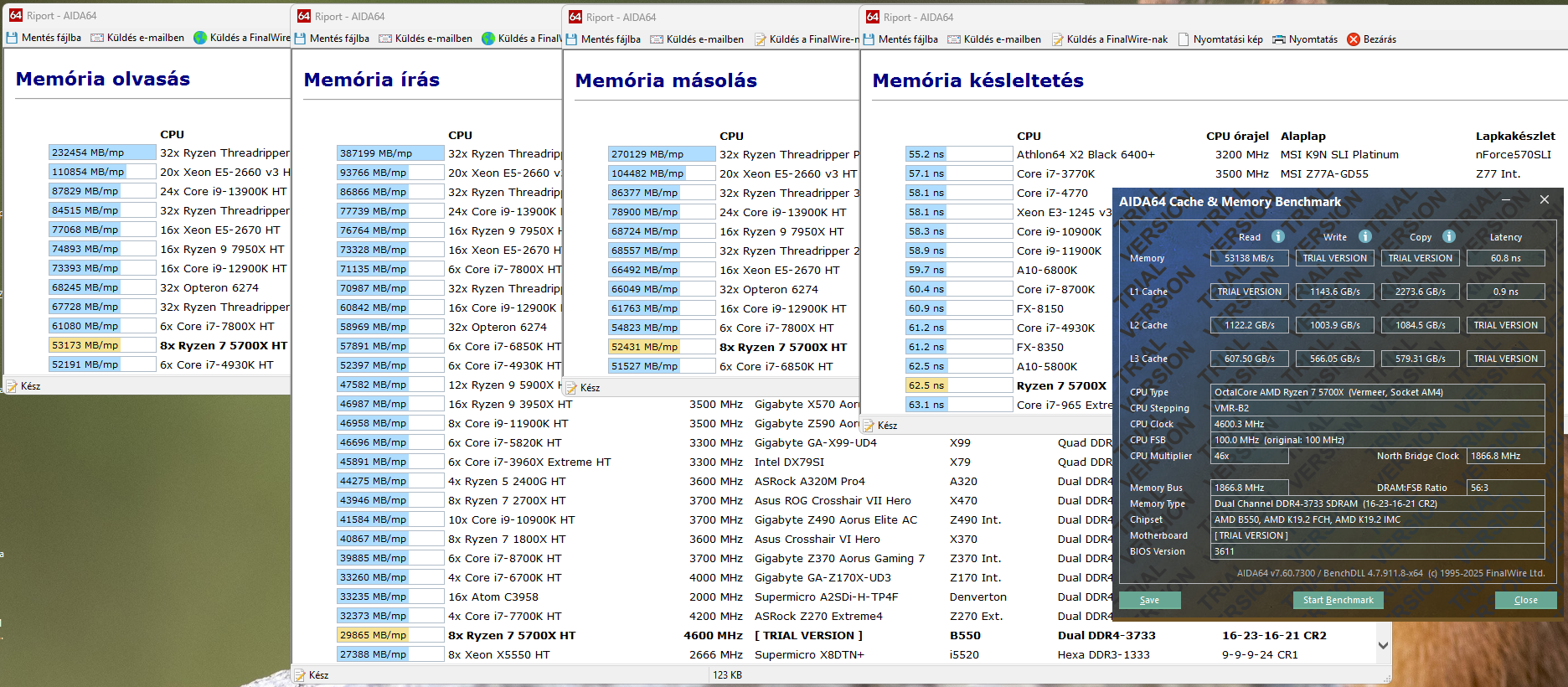Click Mentés fájlba in the Memória írás window
Screen dimensions: 1568x687
332,39
